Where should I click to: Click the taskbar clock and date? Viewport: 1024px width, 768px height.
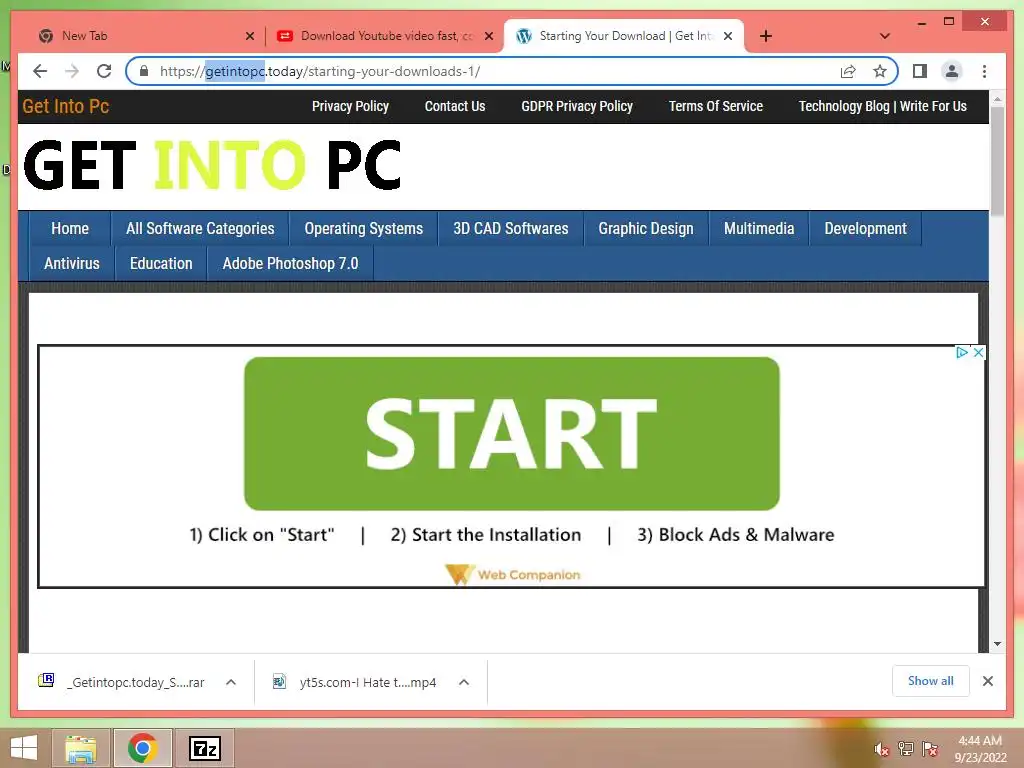pyautogui.click(x=980, y=749)
